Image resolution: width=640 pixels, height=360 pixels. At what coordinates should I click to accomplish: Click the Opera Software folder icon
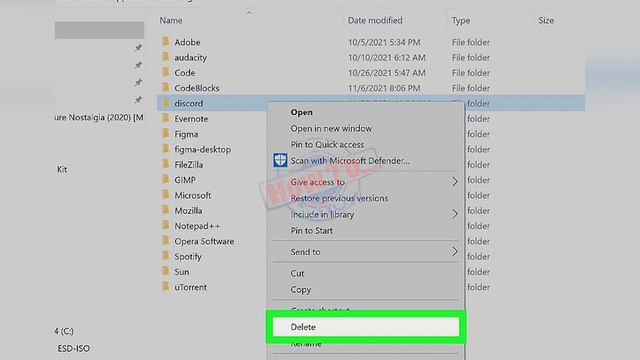click(165, 240)
